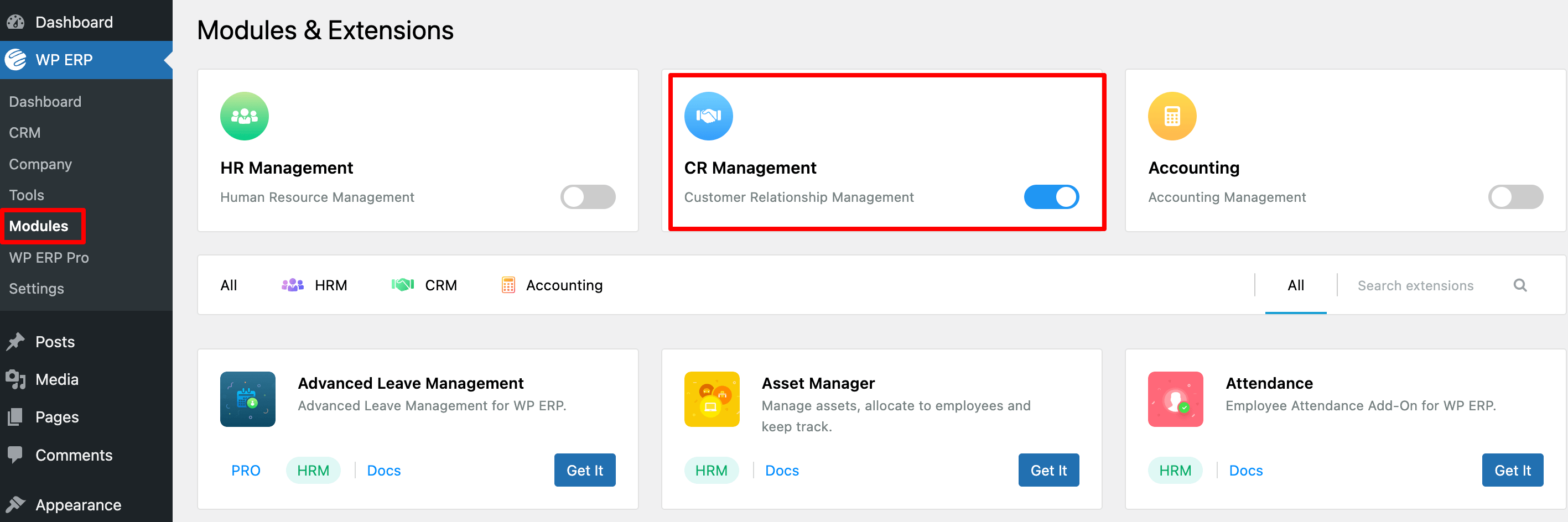Open Media menu
Screen dimensions: 1568x522
point(86,380)
